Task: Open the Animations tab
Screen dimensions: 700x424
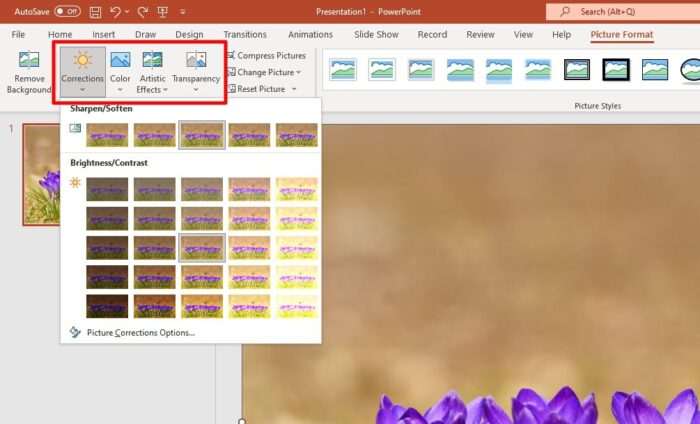Action: (310, 34)
